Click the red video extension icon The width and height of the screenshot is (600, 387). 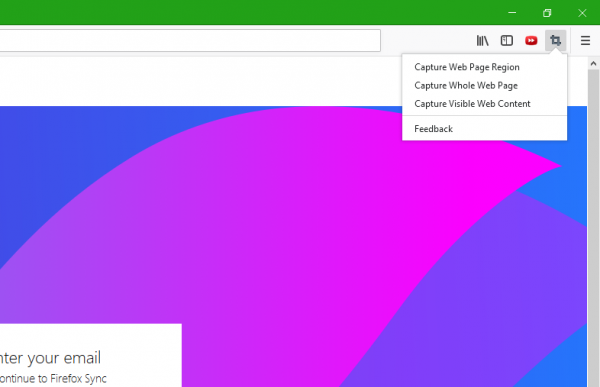(x=531, y=40)
